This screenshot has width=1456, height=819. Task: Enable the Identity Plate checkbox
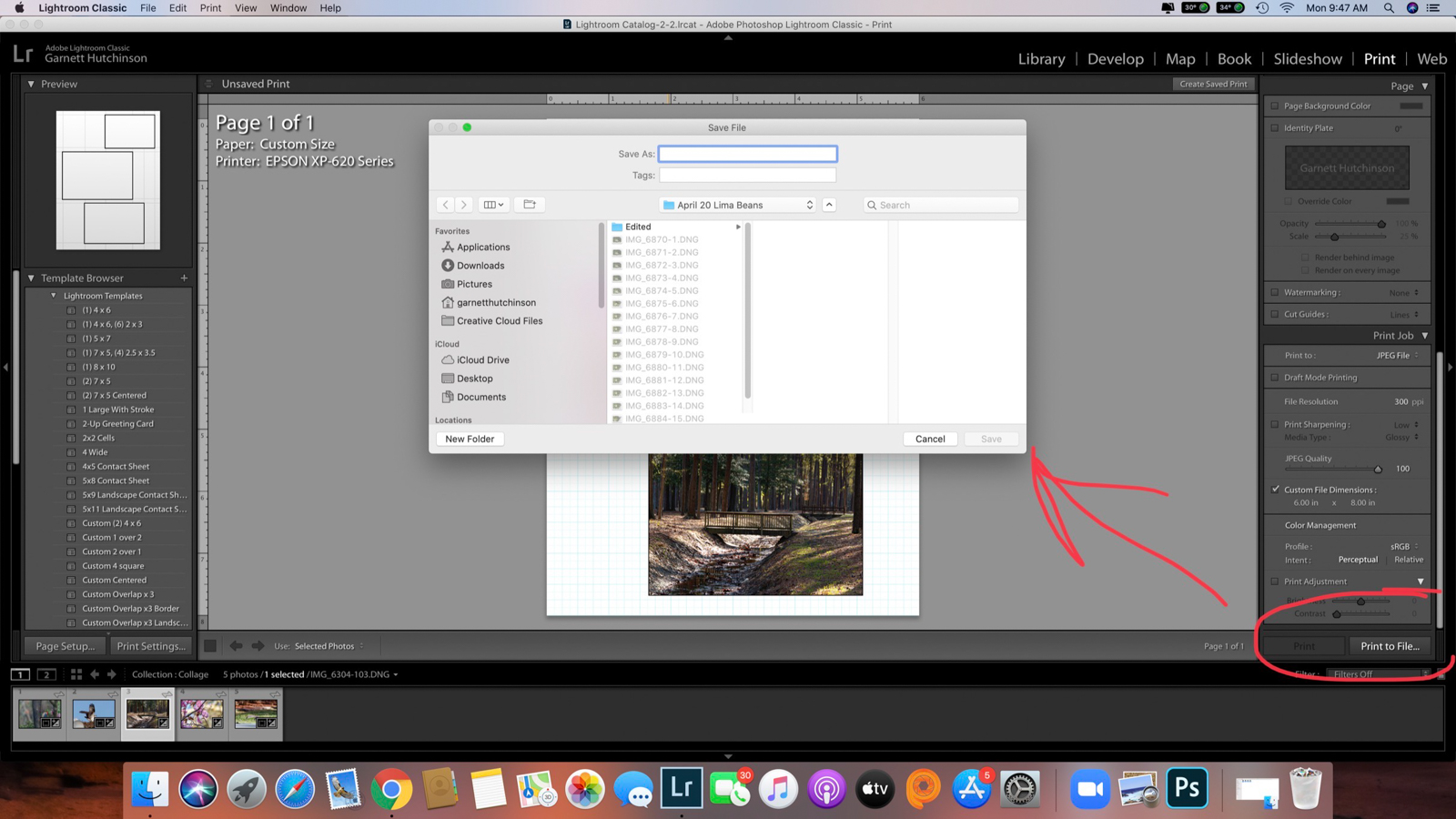(x=1276, y=128)
